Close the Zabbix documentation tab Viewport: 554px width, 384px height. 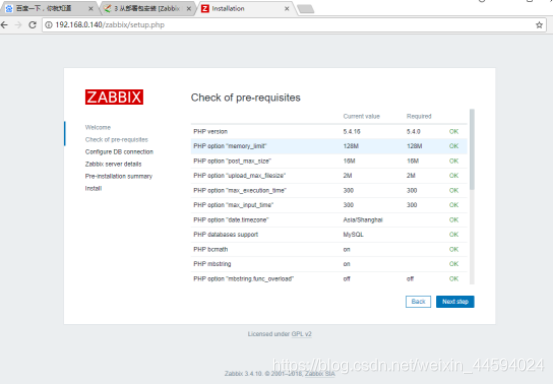tap(189, 8)
